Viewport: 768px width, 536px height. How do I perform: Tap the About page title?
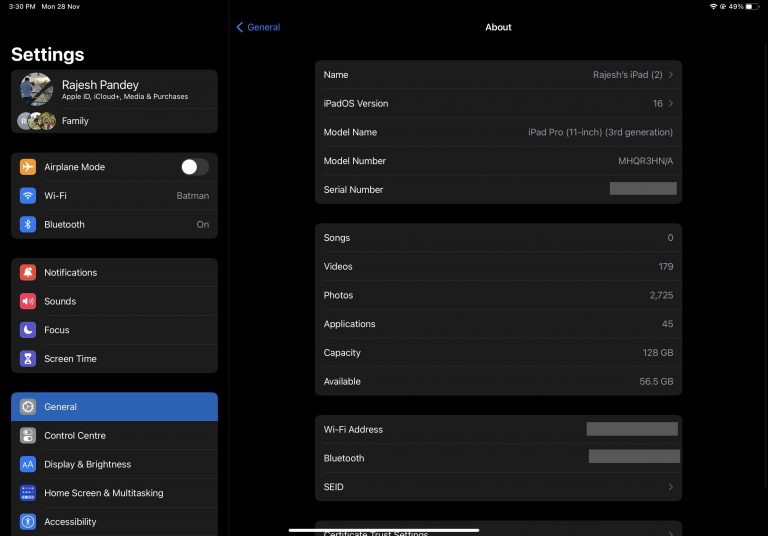498,27
